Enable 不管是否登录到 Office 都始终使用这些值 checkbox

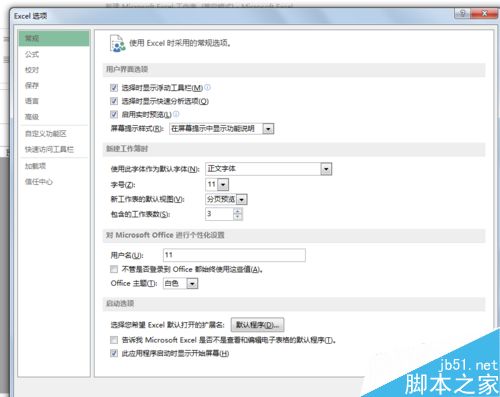[x=114, y=269]
